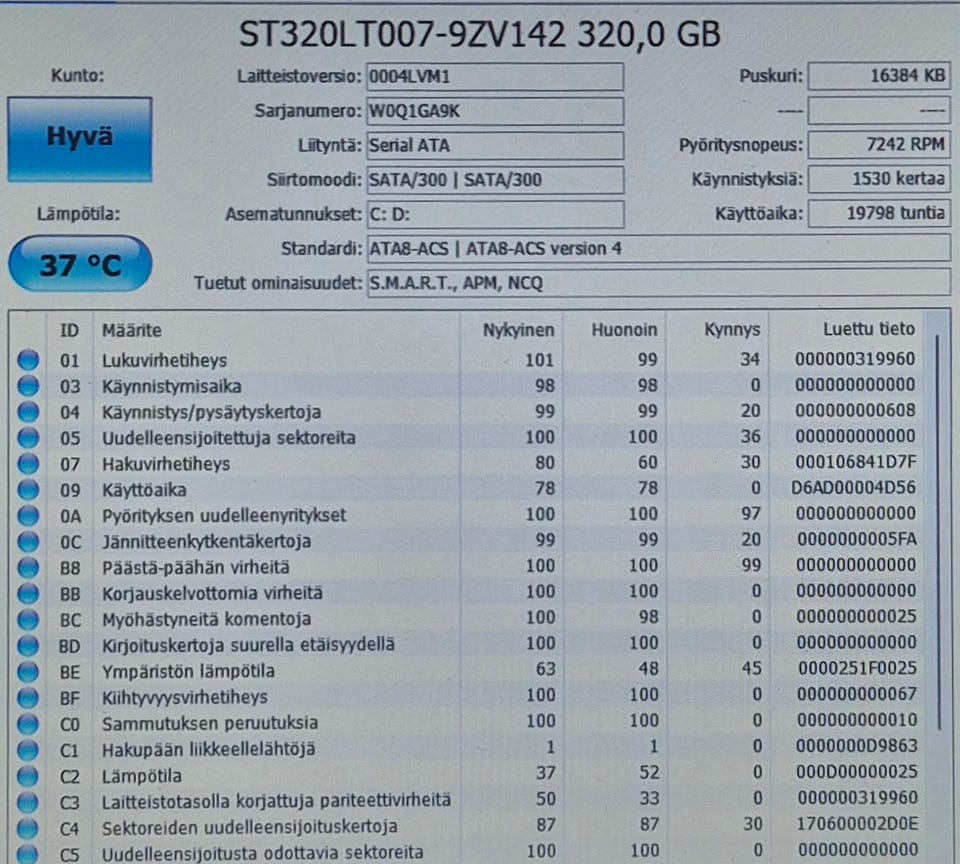Click the Siirtomoodi SATA/300 field
Viewport: 960px width, 864px height.
tap(495, 180)
